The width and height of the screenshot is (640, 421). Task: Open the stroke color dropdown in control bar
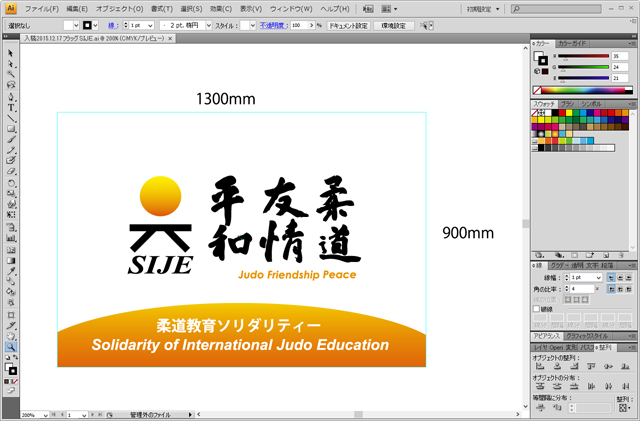[x=96, y=25]
